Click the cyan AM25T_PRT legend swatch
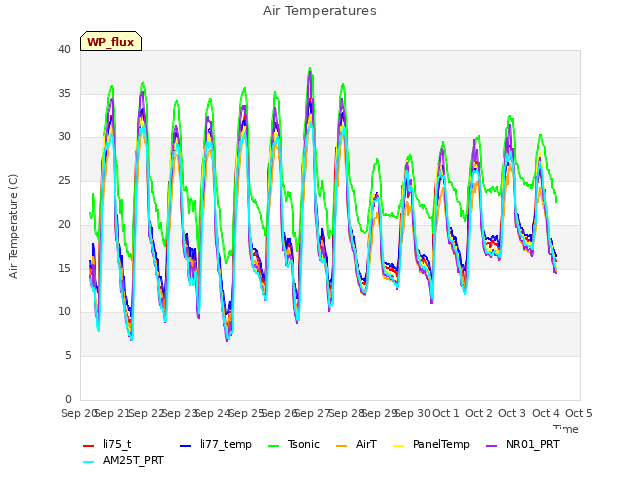The image size is (640, 480). pyautogui.click(x=89, y=461)
